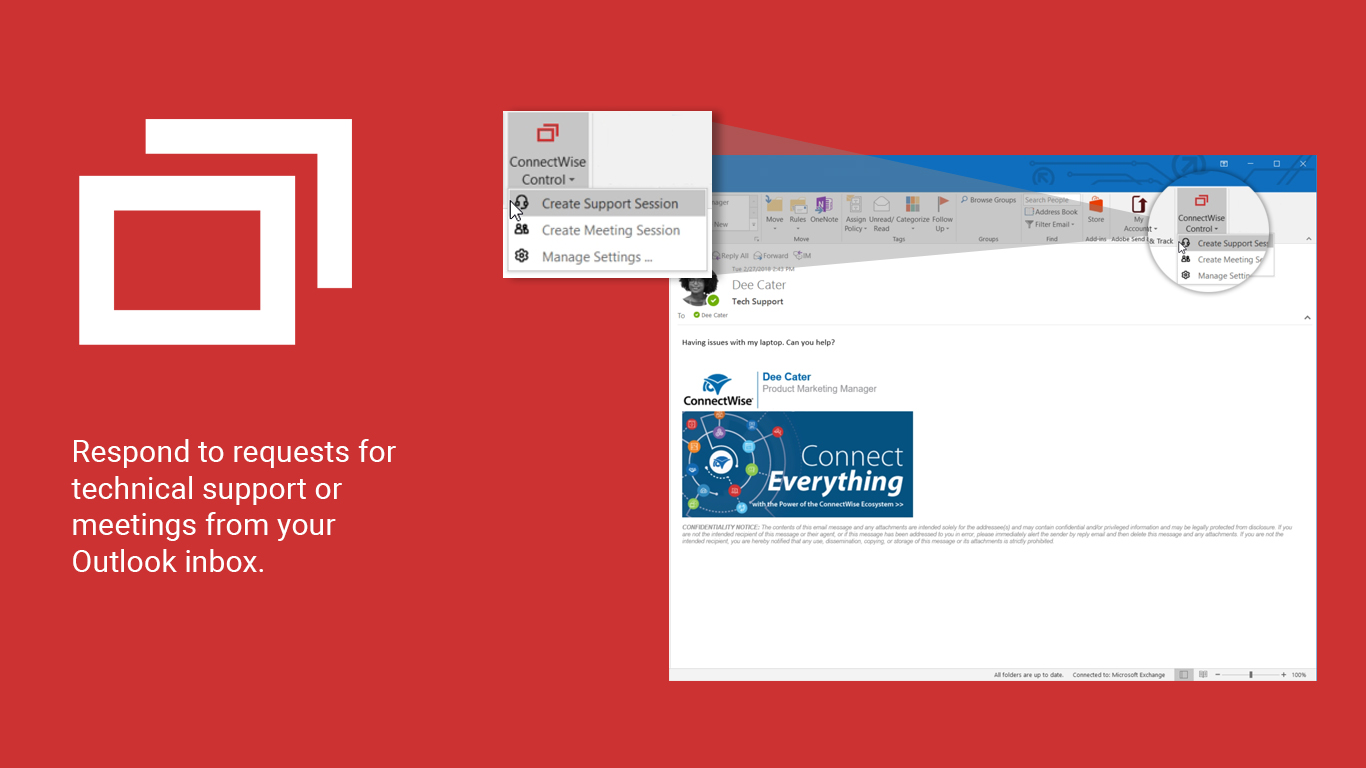The width and height of the screenshot is (1366, 768).
Task: Open the Filter Email dropdown
Action: (1049, 224)
